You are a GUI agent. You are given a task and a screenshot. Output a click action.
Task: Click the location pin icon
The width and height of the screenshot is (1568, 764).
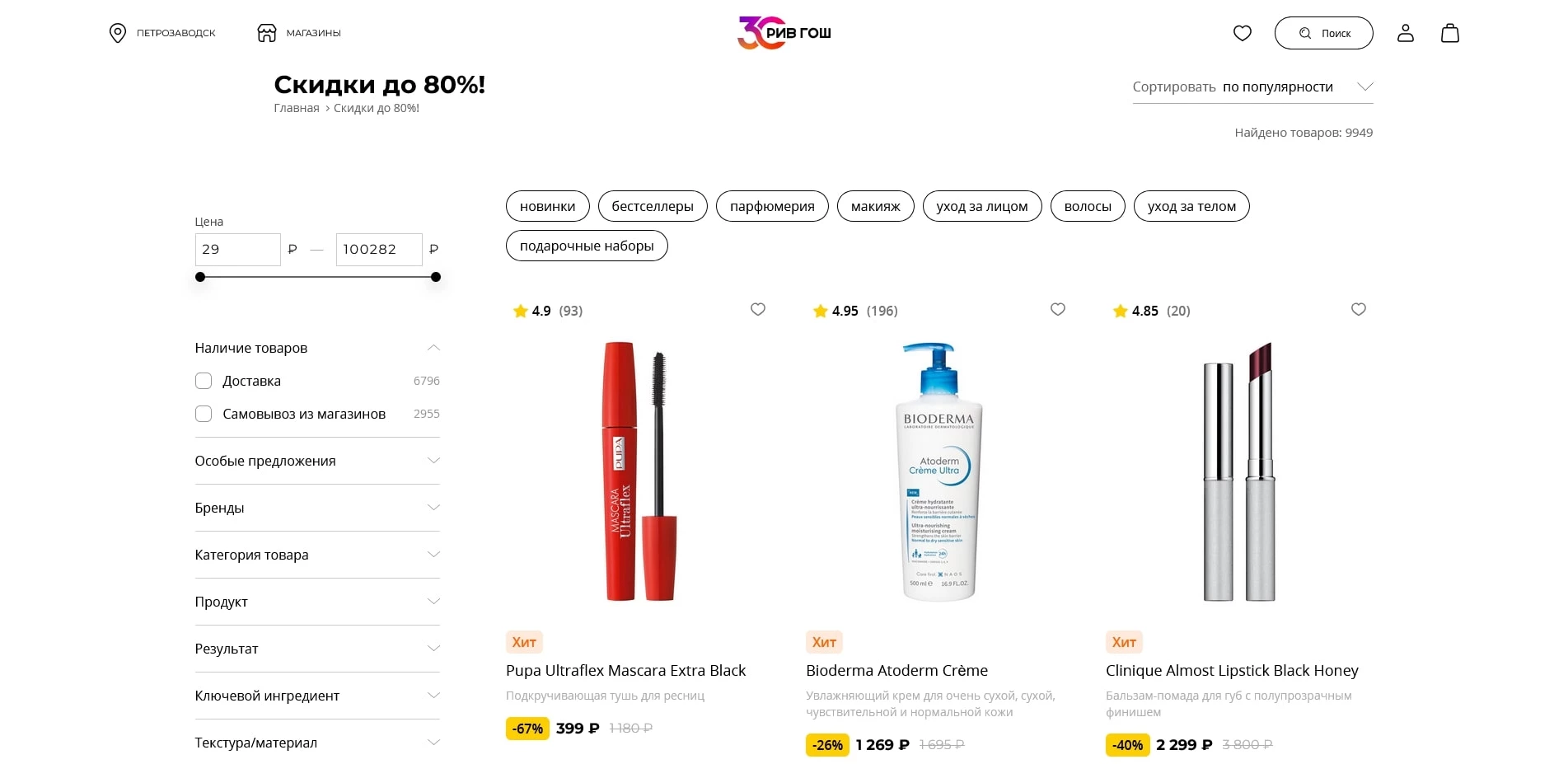[118, 33]
